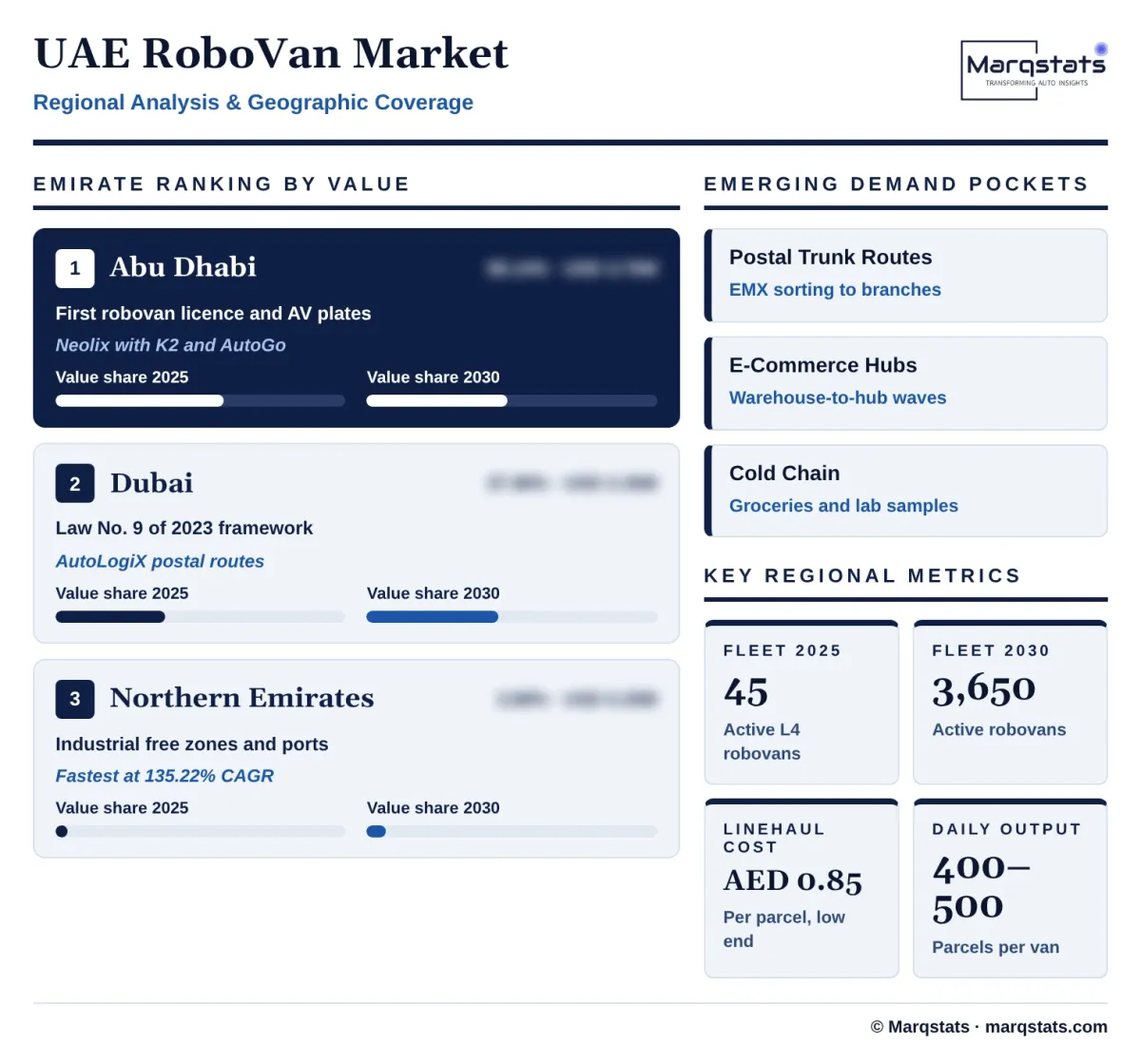Click blurred value figure on Abu Dhabi card
Image resolution: width=1141 pixels, height=1064 pixels.
point(571,269)
